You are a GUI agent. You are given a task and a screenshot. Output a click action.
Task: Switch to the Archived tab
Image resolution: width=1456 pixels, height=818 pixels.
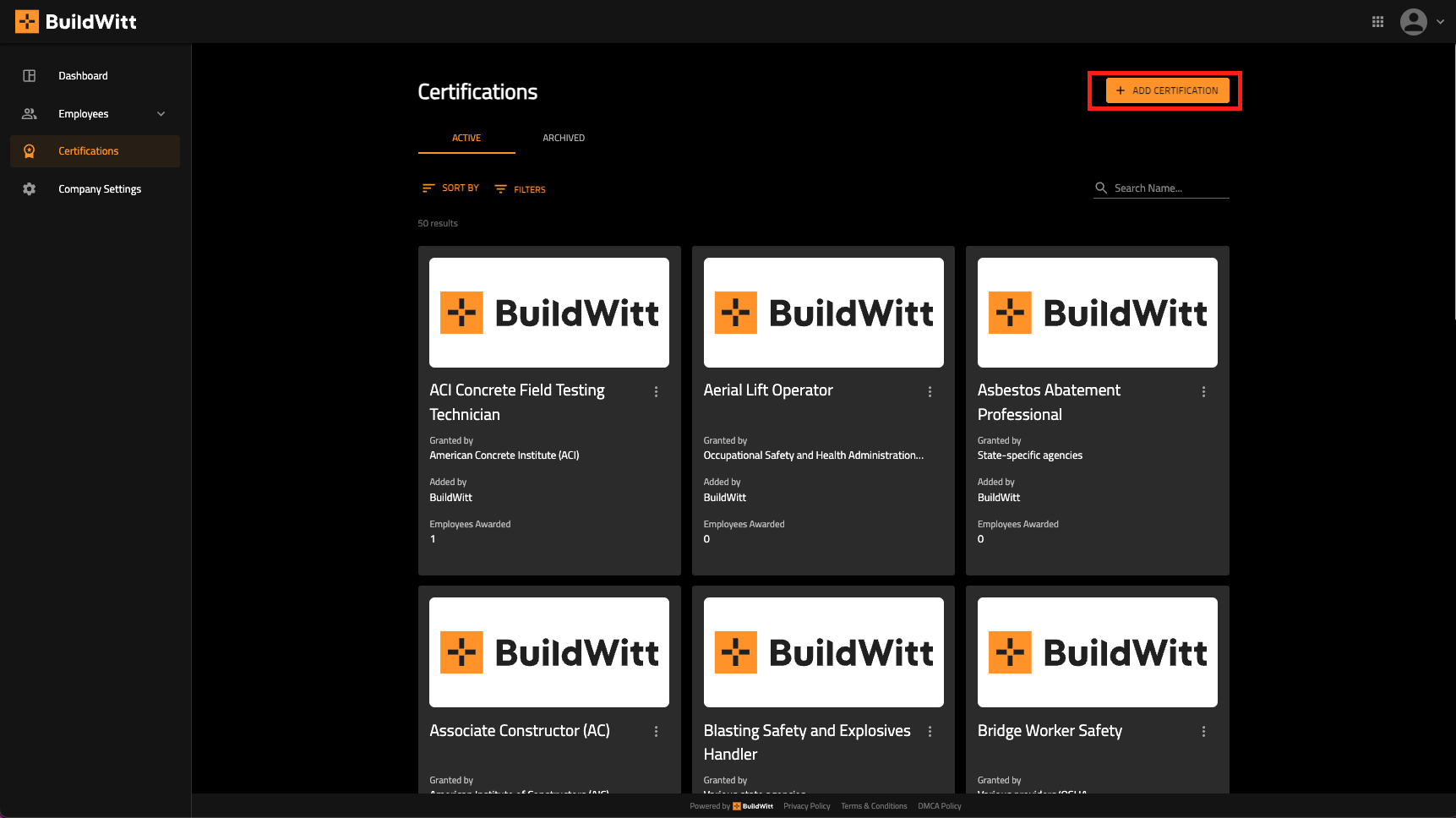564,138
